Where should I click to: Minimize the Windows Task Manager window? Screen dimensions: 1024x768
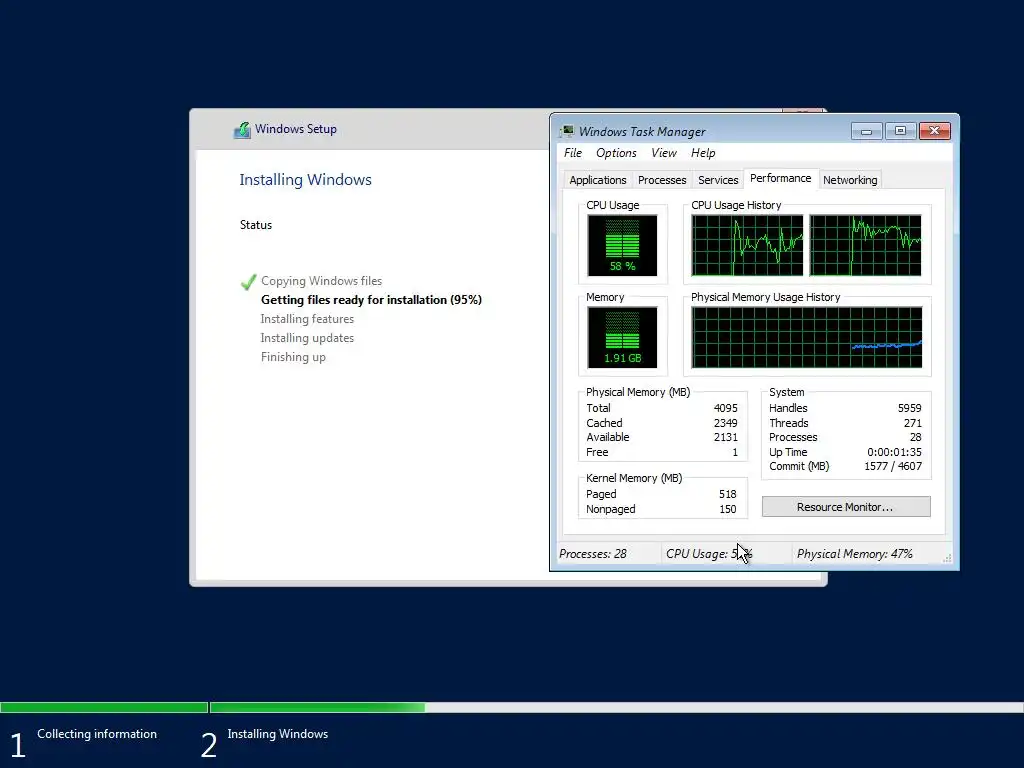click(867, 131)
